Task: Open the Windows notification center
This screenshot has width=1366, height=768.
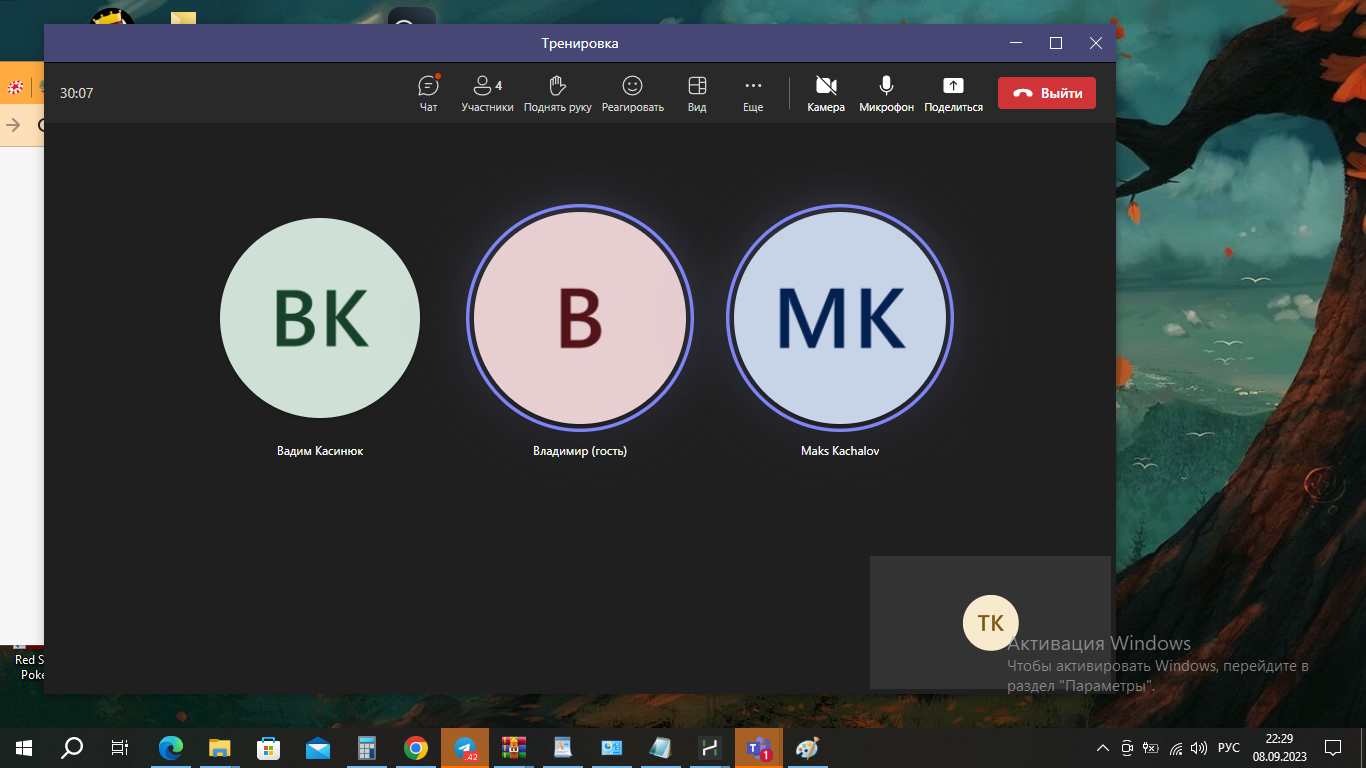Action: click(x=1333, y=747)
